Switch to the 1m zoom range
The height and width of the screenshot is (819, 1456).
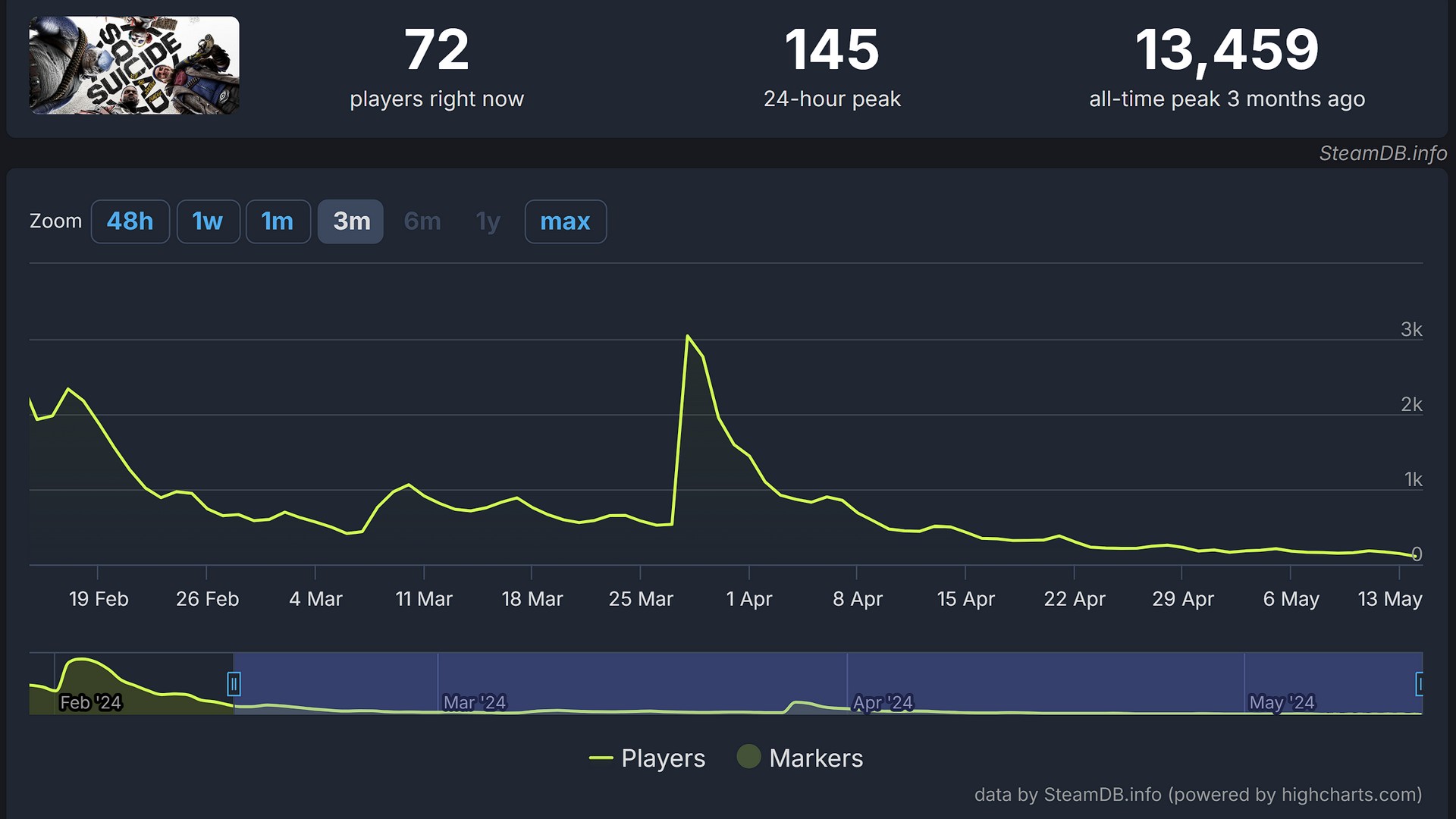[278, 221]
